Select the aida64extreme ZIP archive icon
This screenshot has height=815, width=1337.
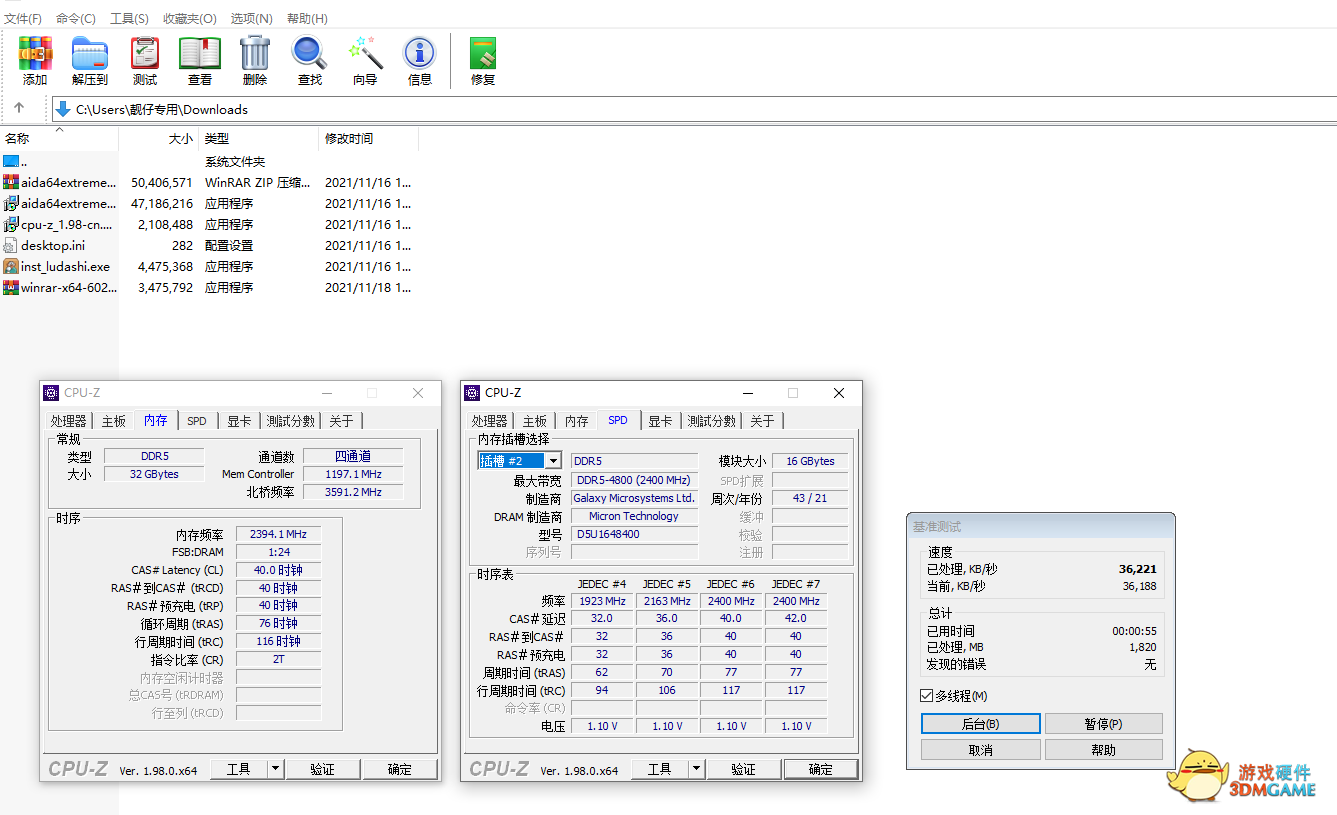(11, 182)
